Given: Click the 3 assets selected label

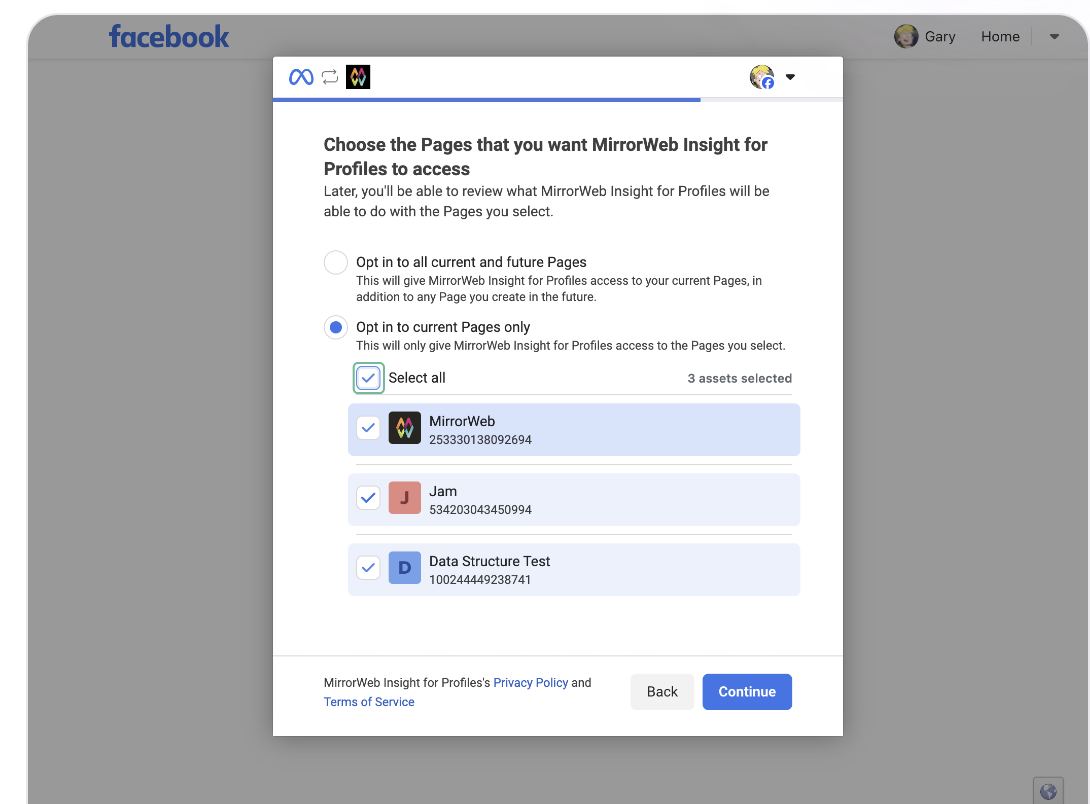Looking at the screenshot, I should click(x=740, y=379).
